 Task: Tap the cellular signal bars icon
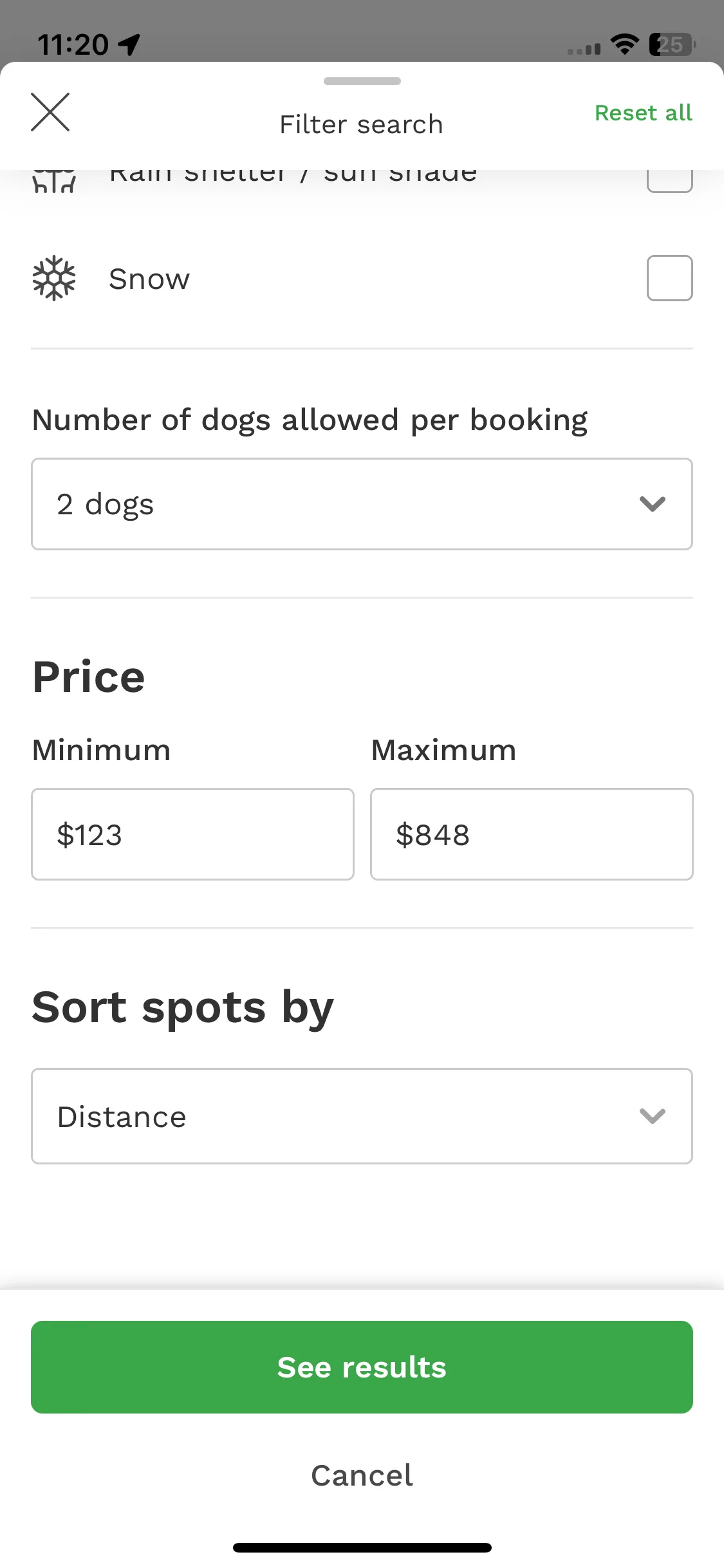584,48
